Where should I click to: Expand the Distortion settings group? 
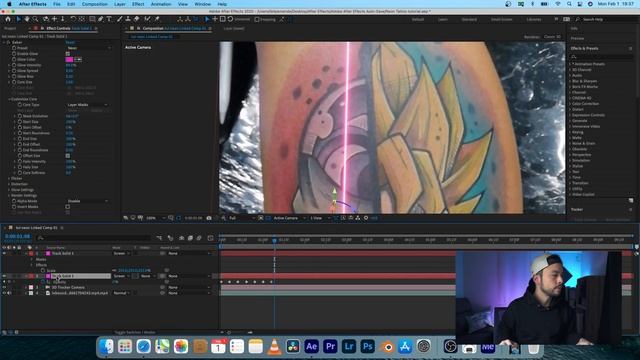(x=9, y=184)
